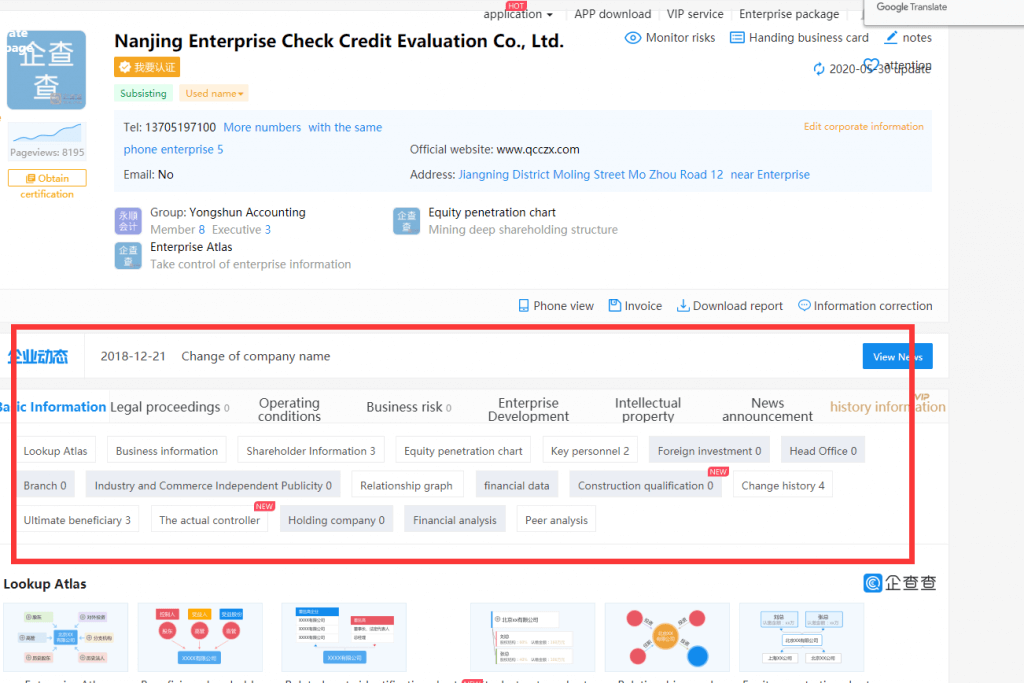Expand the Used name dropdown
1024x683 pixels.
point(214,94)
